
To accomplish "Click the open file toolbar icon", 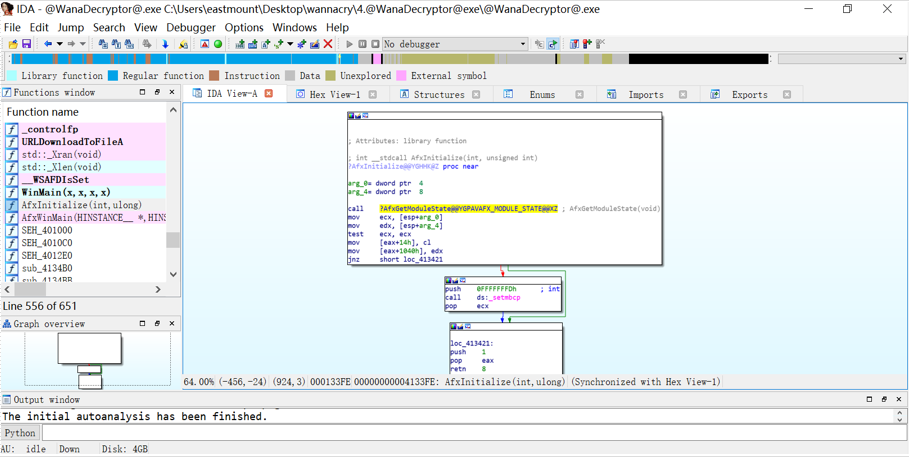I will click(13, 44).
